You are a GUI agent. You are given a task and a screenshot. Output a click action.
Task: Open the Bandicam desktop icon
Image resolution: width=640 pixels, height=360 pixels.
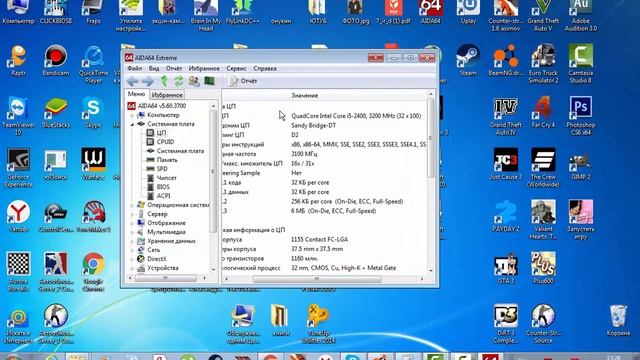(x=56, y=60)
